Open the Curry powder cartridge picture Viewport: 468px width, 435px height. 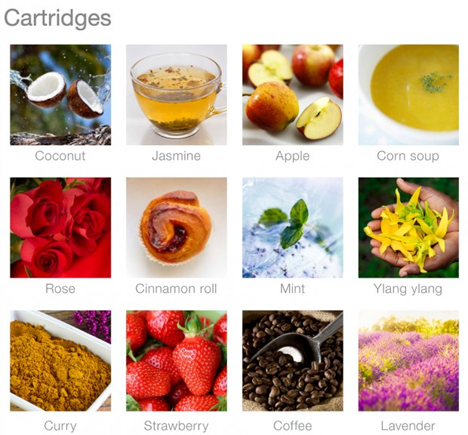click(60, 361)
